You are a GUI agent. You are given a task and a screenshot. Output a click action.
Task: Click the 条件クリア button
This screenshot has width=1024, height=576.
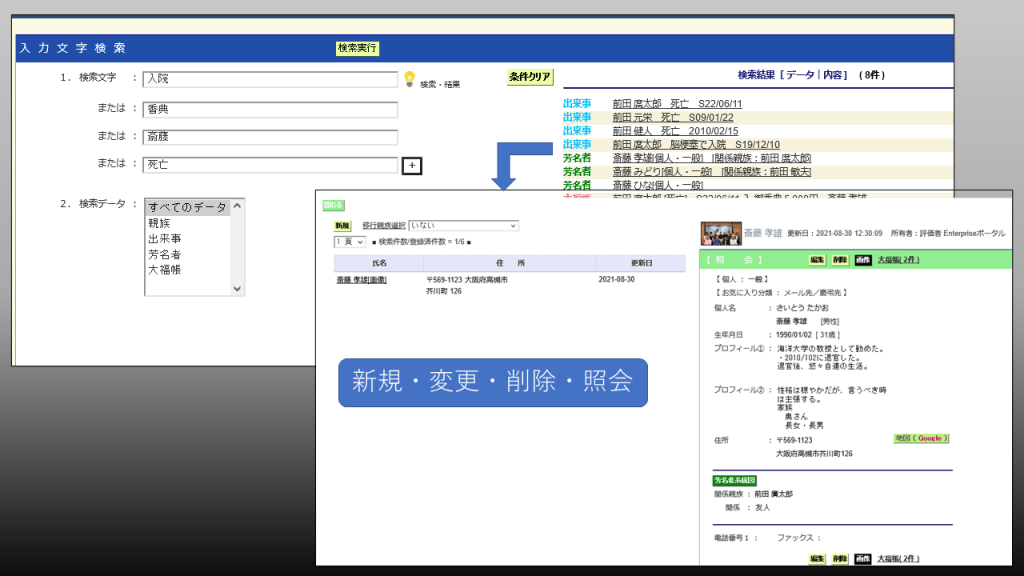pyautogui.click(x=530, y=77)
